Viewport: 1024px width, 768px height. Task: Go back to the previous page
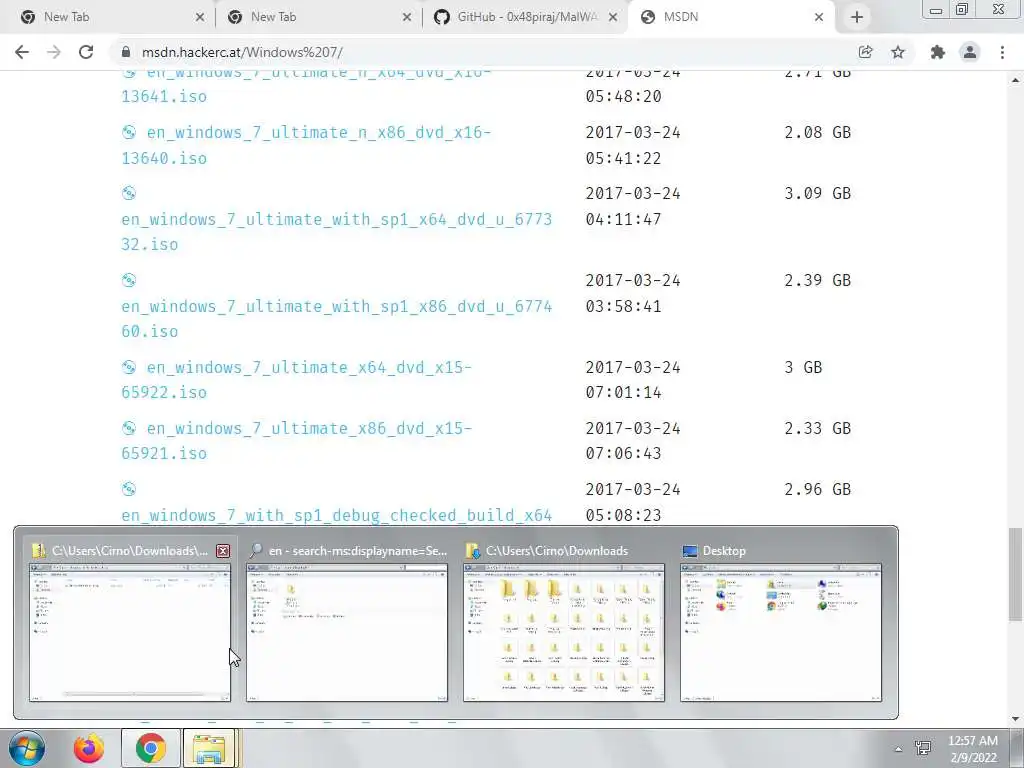pyautogui.click(x=22, y=52)
